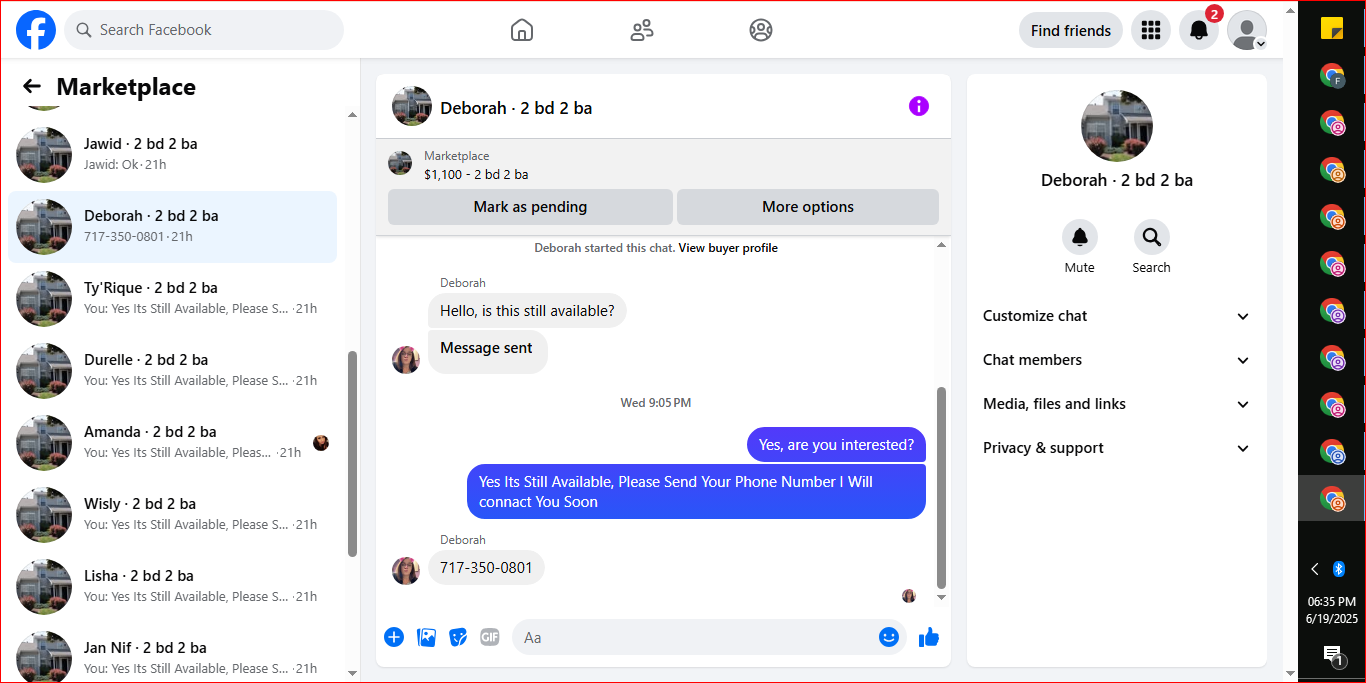The image size is (1366, 683).
Task: Go back using the Marketplace arrow
Action: tap(32, 87)
